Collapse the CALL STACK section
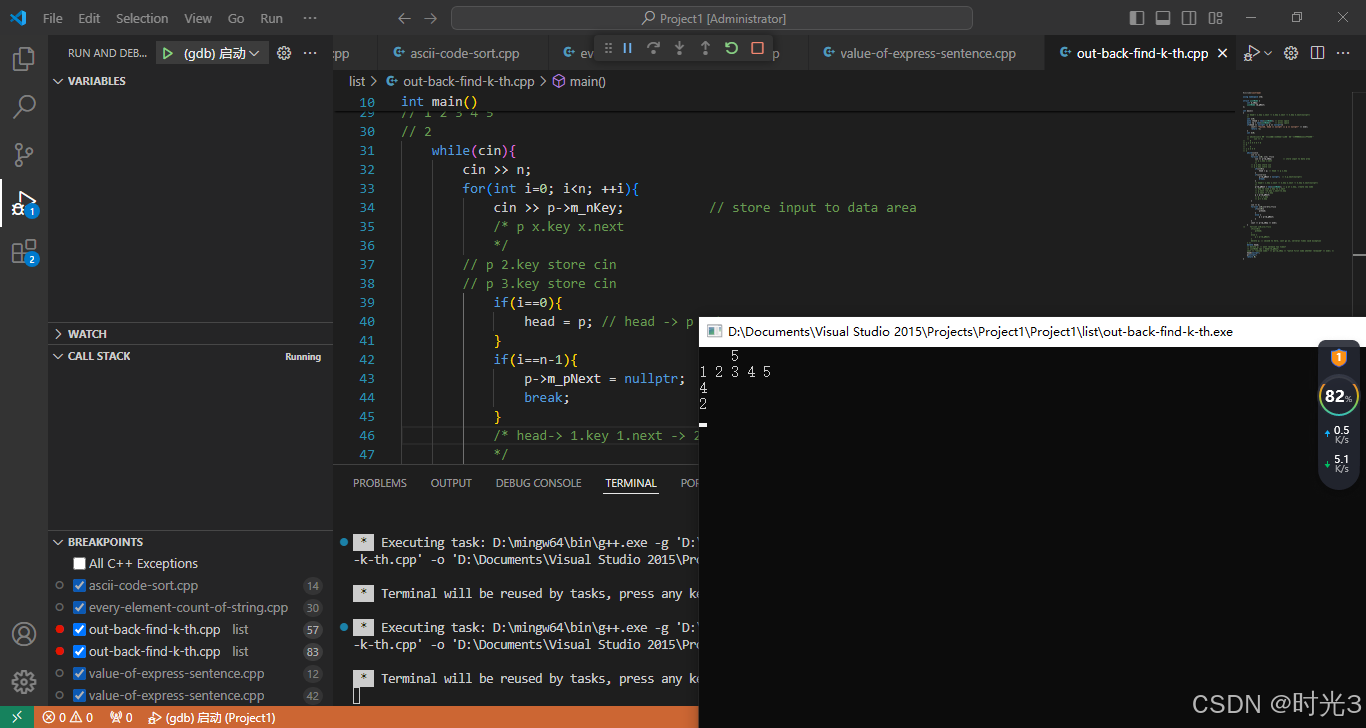Screen dimensions: 1366x728 (x=190, y=356)
